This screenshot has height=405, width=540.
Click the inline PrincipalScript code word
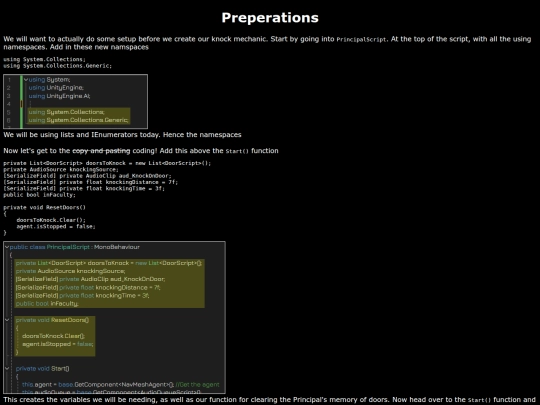(362, 40)
